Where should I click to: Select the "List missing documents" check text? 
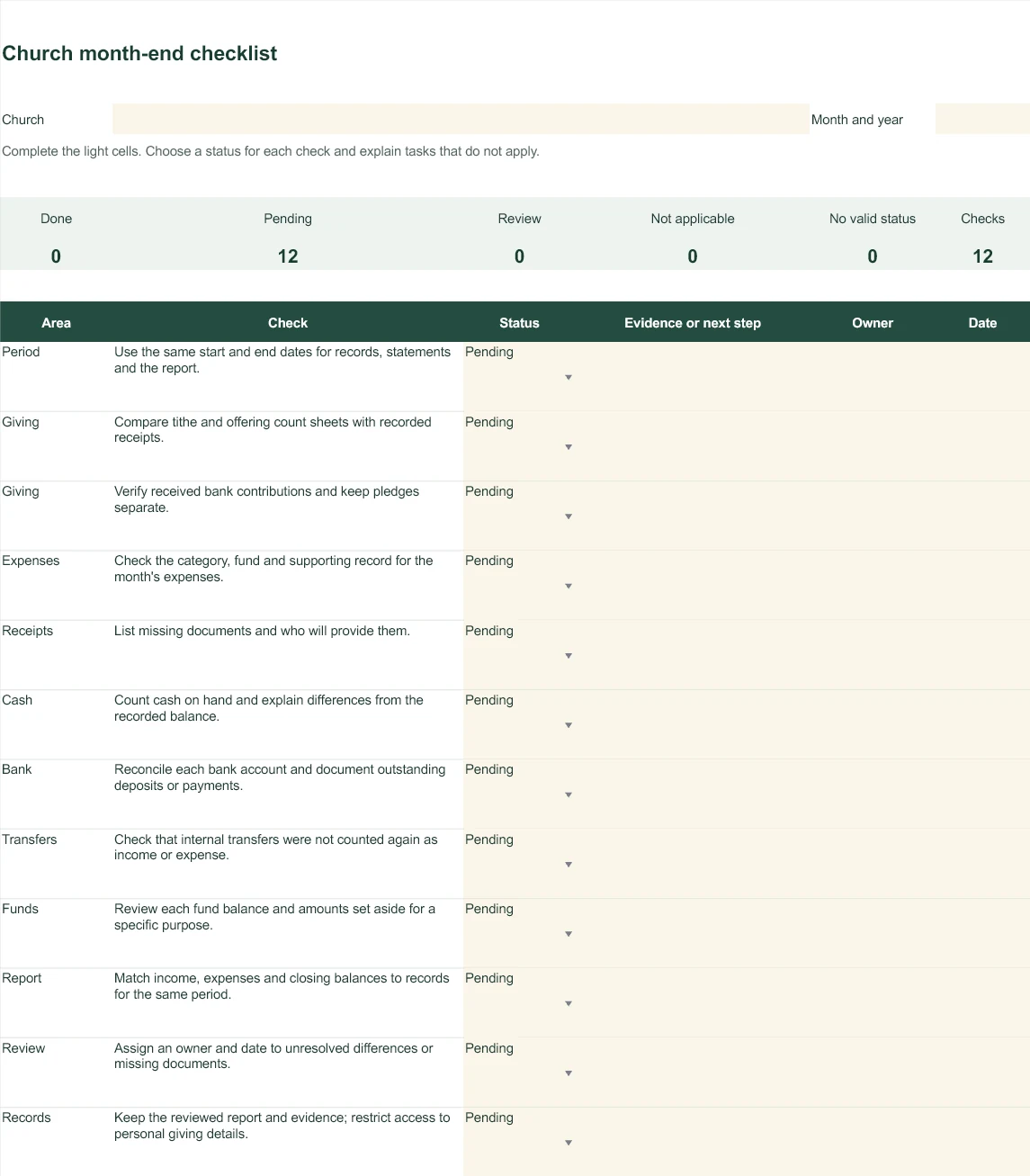262,631
